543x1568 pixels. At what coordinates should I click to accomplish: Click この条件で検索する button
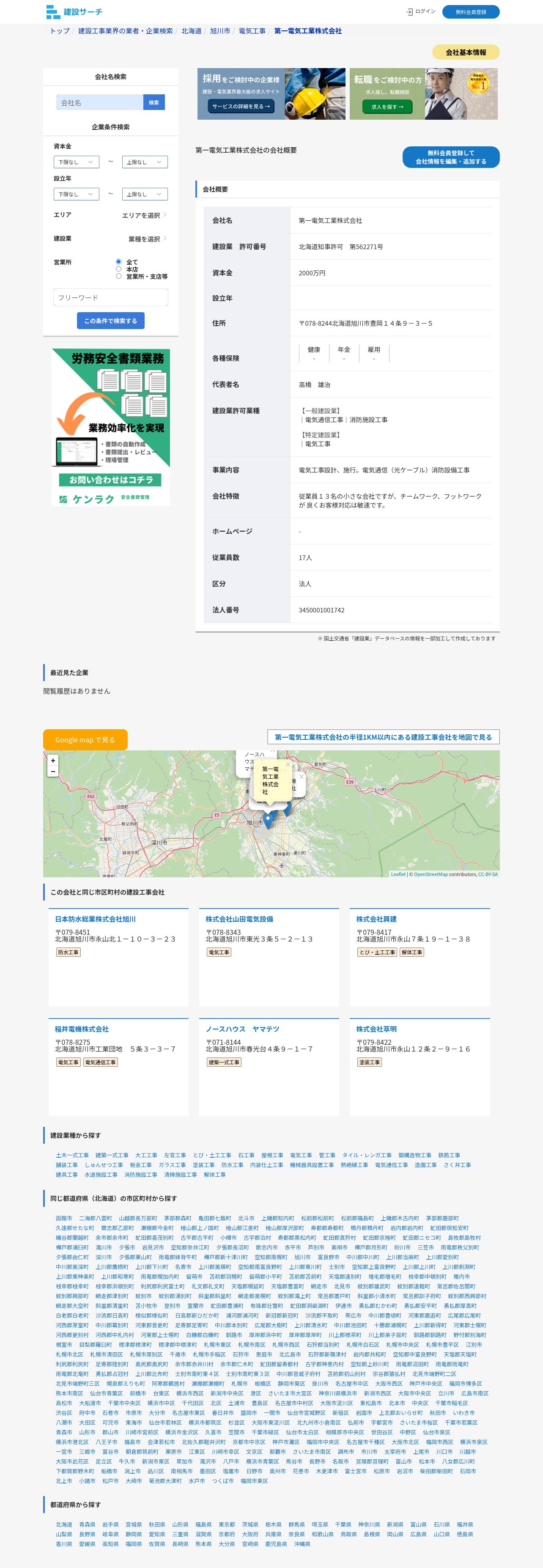pos(111,320)
